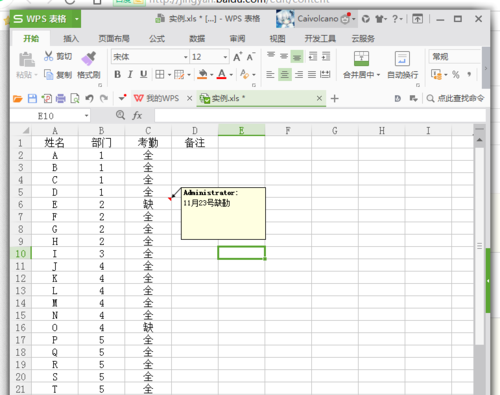Open the font name dropdown showing 宋体
The width and height of the screenshot is (500, 395).
[x=150, y=57]
